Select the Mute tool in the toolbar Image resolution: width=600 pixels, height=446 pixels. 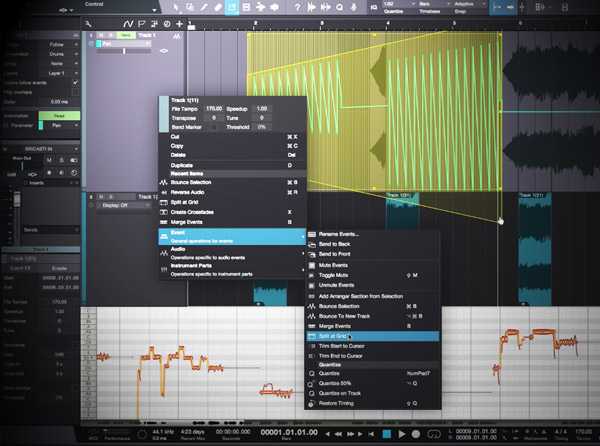coord(246,7)
